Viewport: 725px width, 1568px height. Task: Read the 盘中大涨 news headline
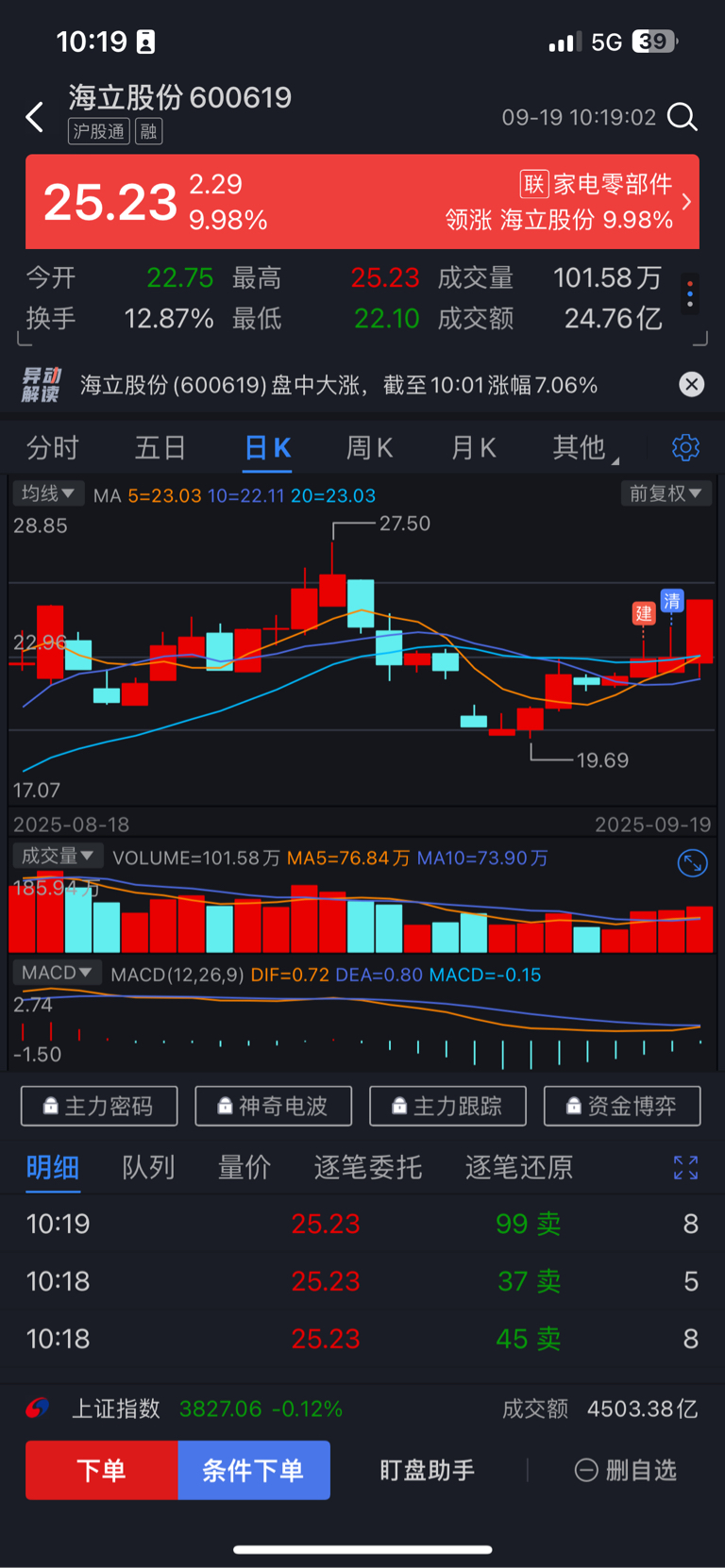pyautogui.click(x=339, y=385)
